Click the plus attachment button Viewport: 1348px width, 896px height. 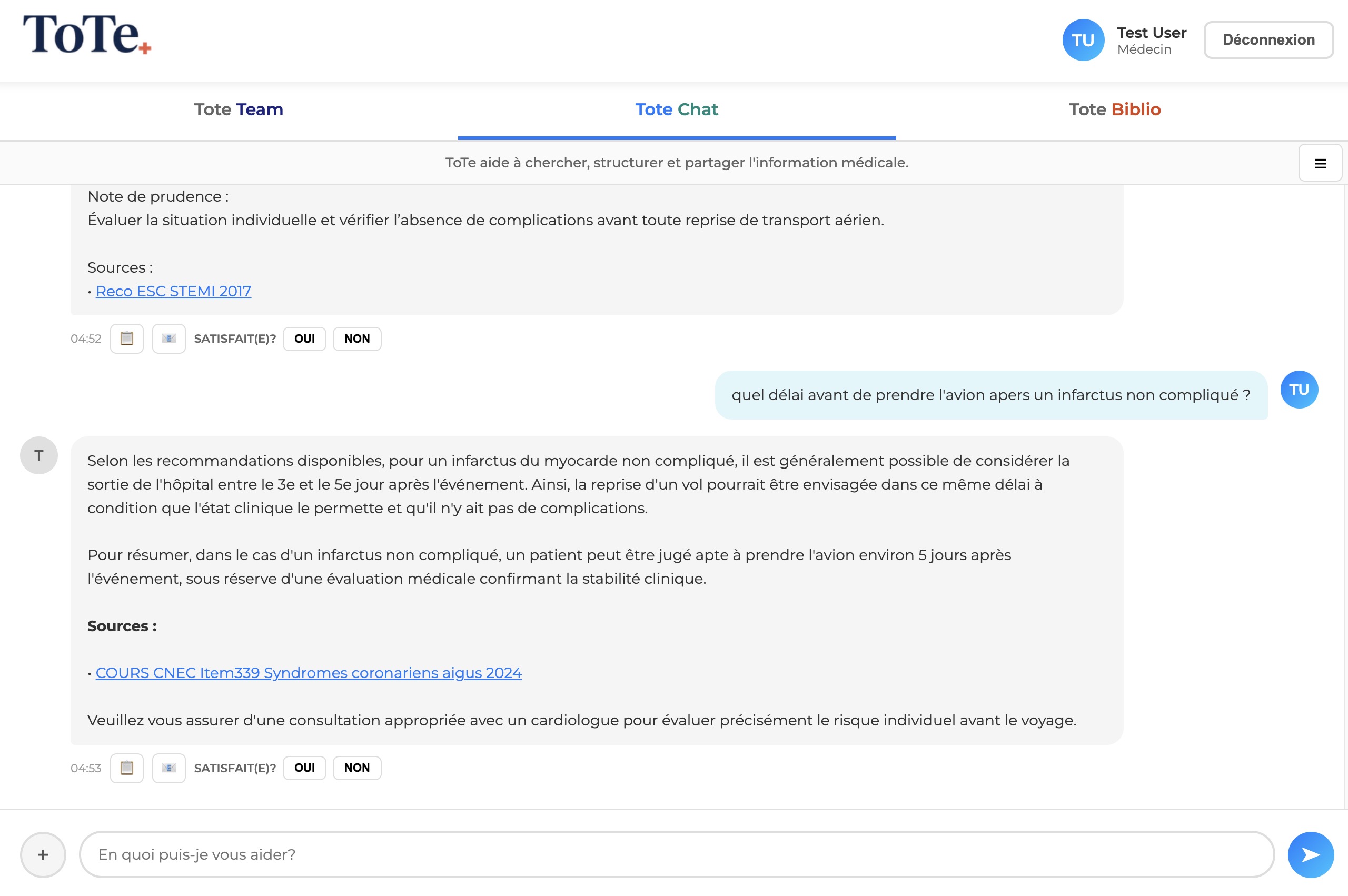tap(43, 855)
